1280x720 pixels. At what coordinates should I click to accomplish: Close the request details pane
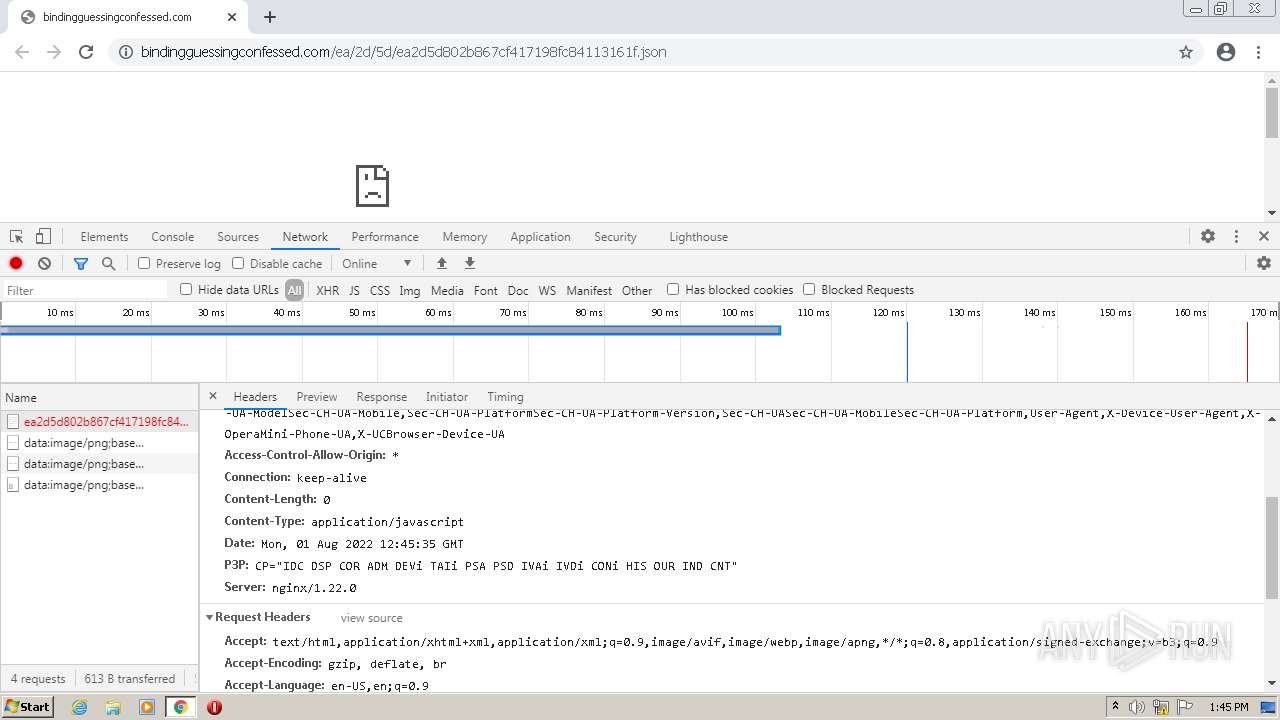(213, 396)
